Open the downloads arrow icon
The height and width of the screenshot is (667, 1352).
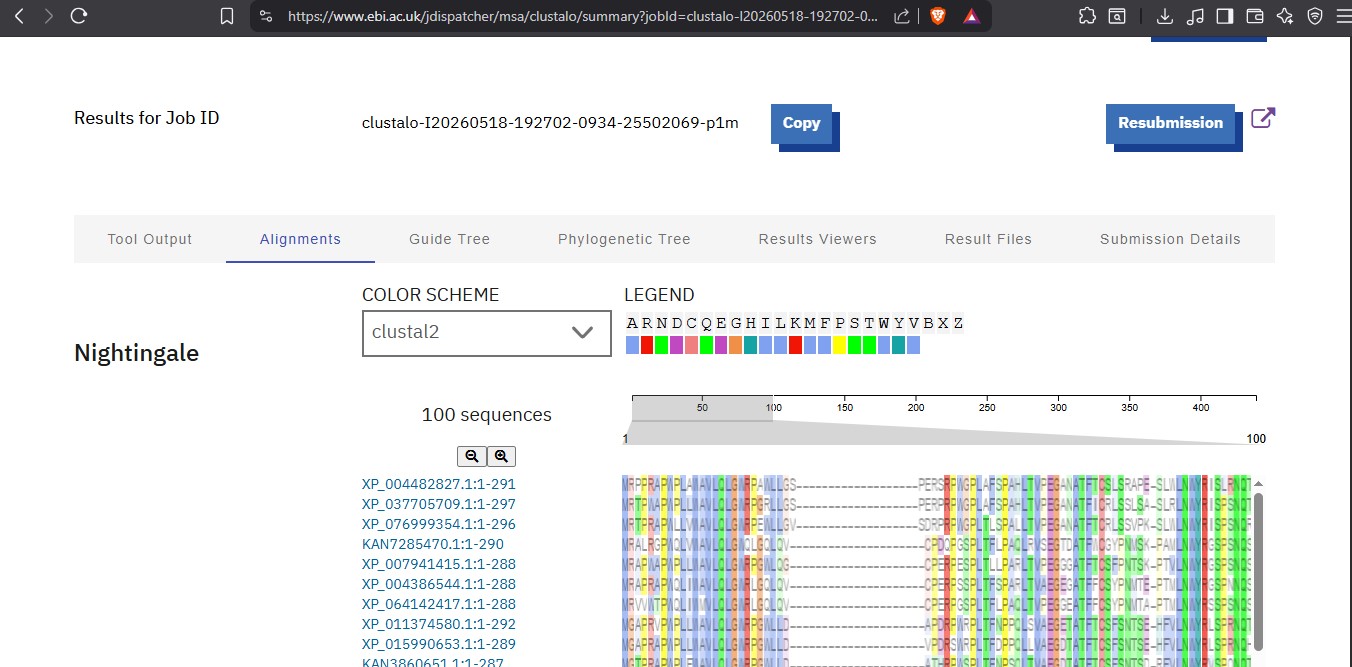pos(1164,16)
